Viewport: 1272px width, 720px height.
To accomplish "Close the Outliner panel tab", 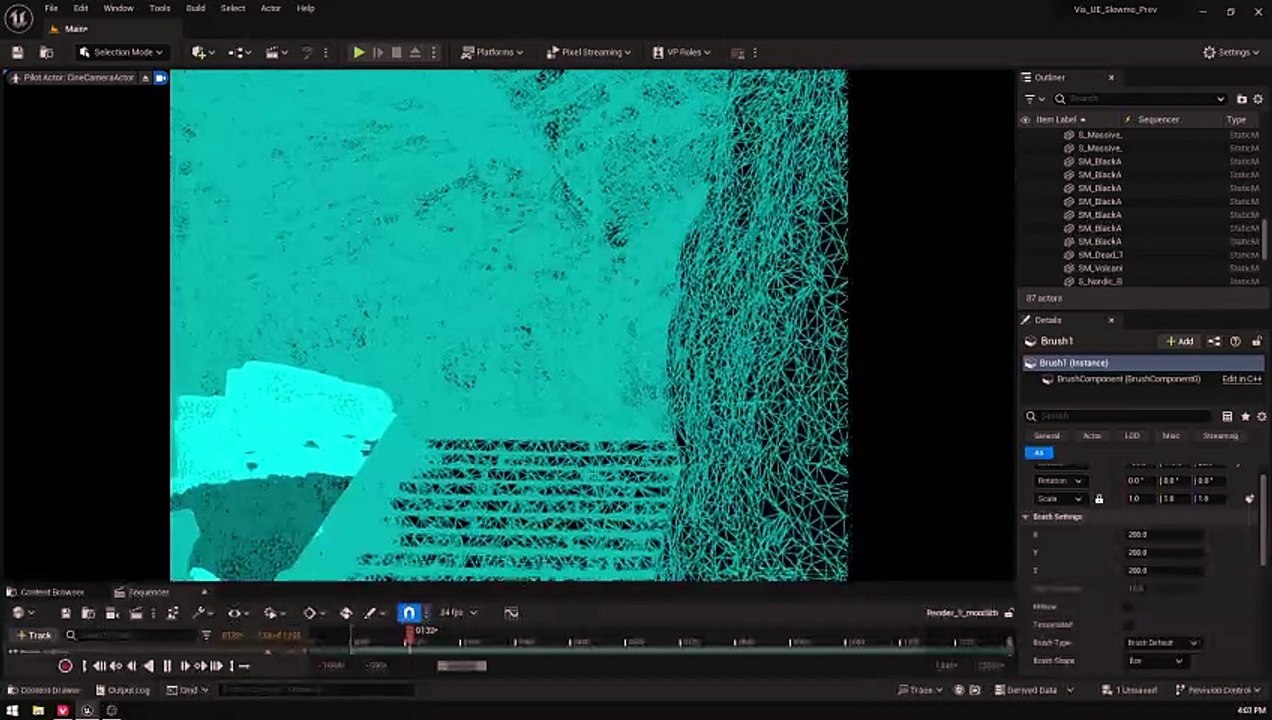I will click(x=1111, y=77).
